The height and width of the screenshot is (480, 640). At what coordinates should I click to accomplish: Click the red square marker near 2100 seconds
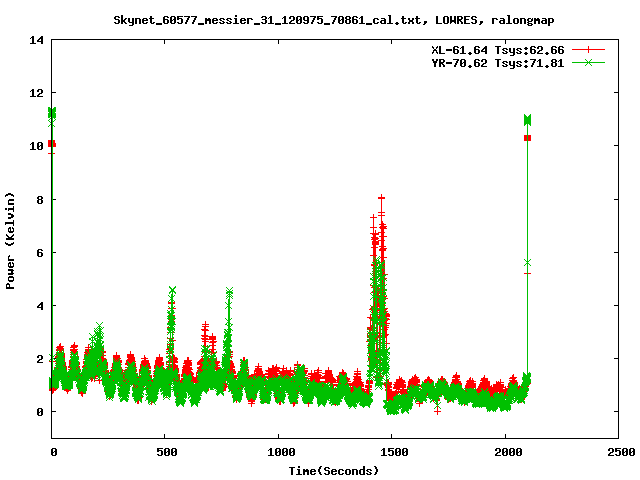527,138
